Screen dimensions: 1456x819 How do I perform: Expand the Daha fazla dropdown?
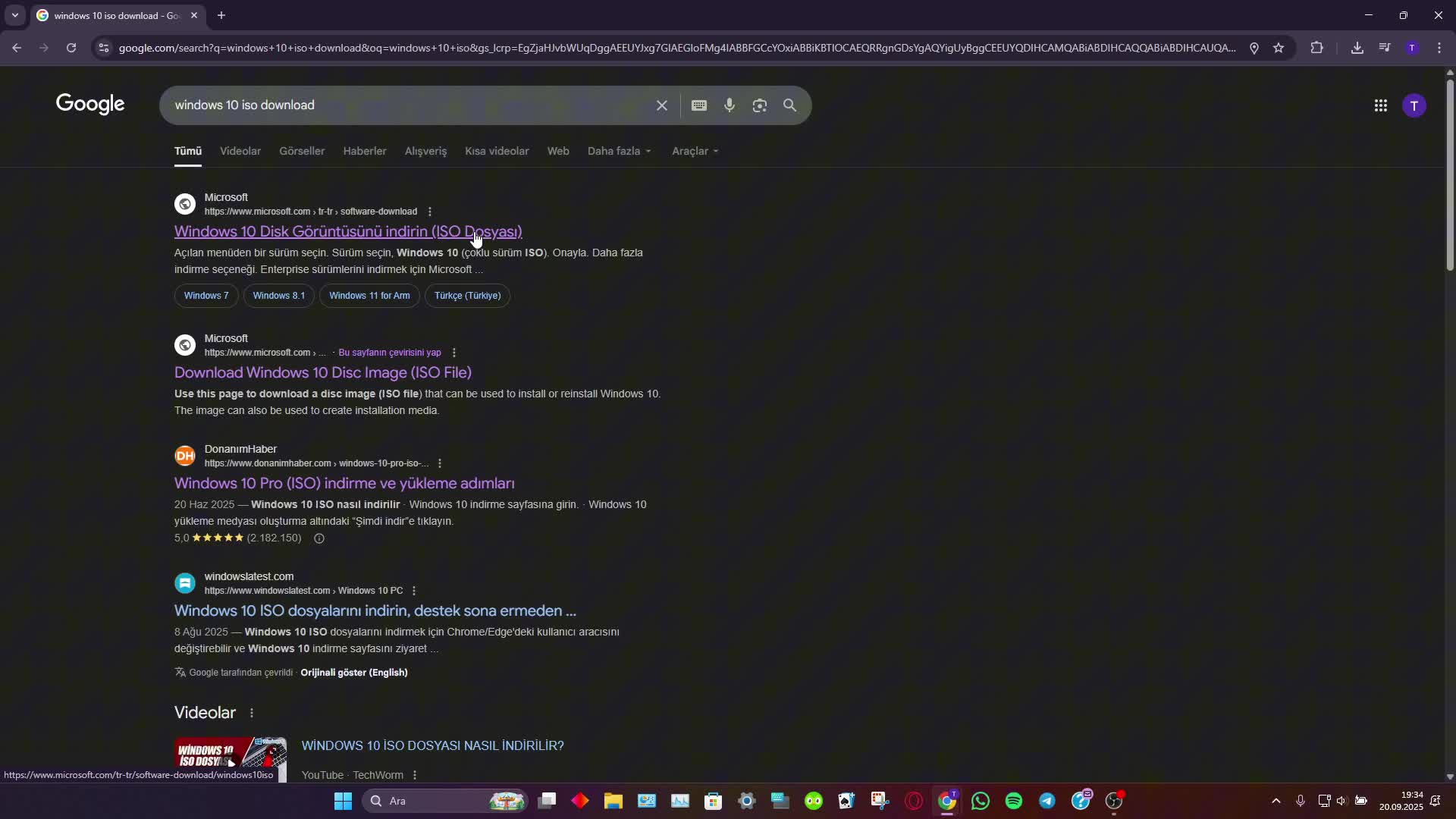[619, 151]
